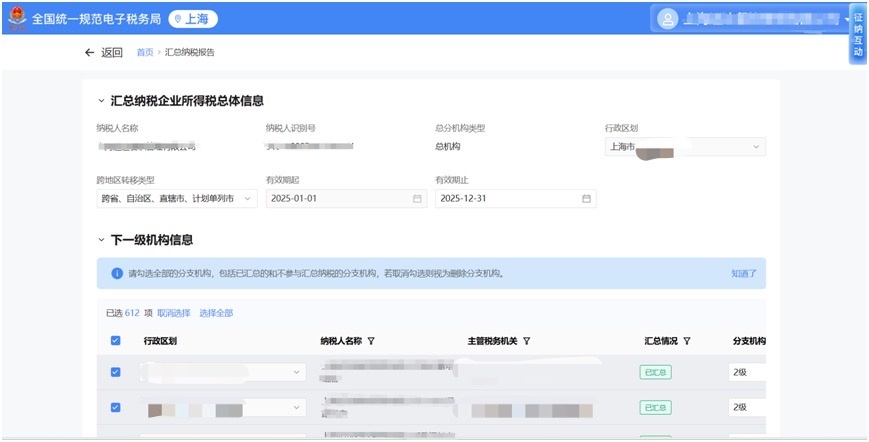Screen dimensions: 869x442
Task: Open the 跨地区转移类型 dropdown
Action: click(176, 199)
